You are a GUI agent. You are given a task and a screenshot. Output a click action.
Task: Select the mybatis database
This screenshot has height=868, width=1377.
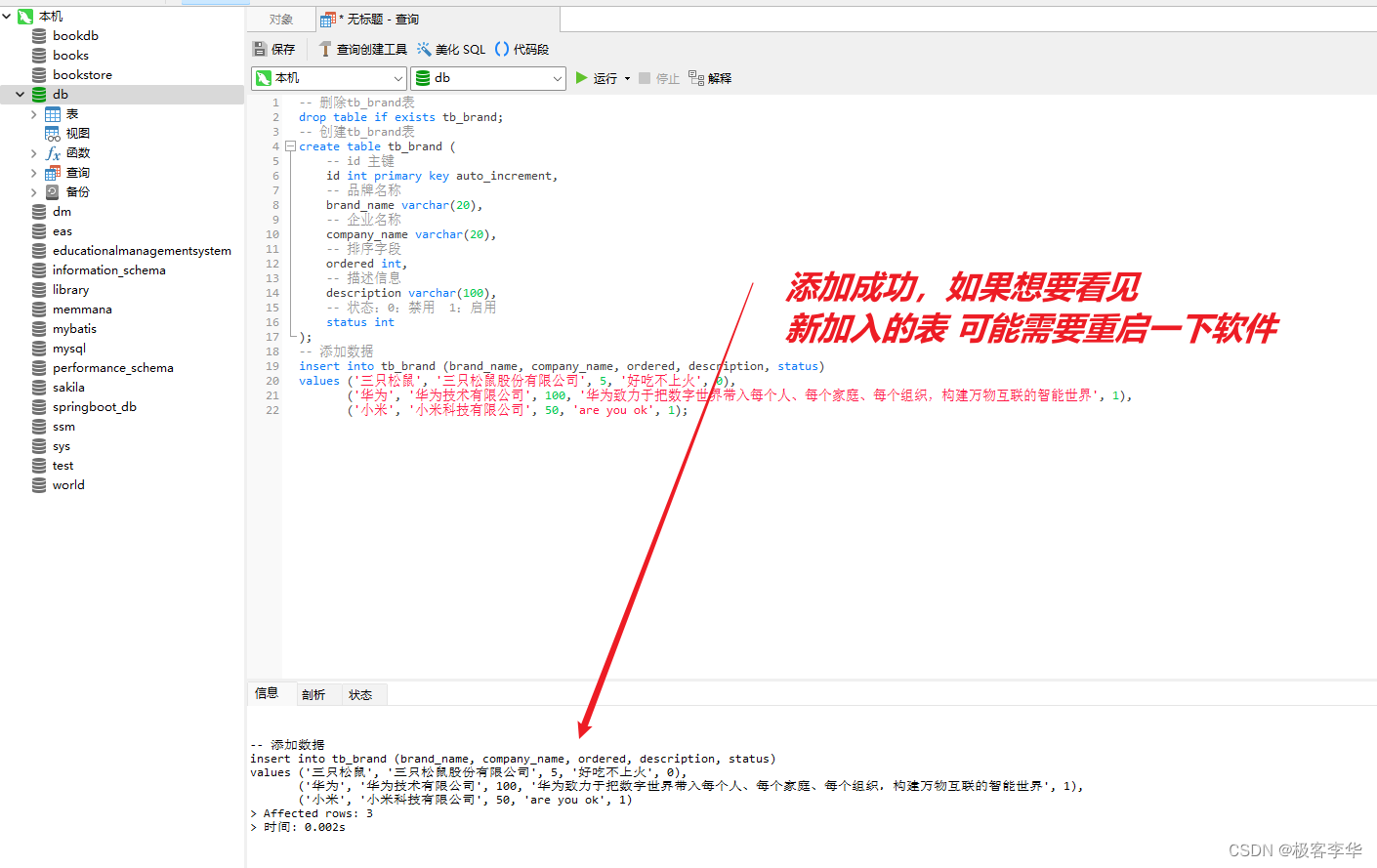74,329
